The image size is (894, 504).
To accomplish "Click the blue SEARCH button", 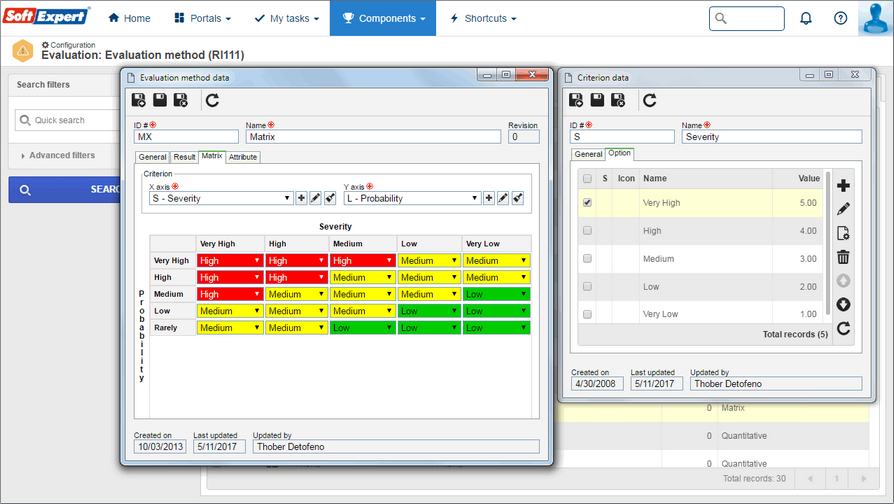I will (64, 189).
